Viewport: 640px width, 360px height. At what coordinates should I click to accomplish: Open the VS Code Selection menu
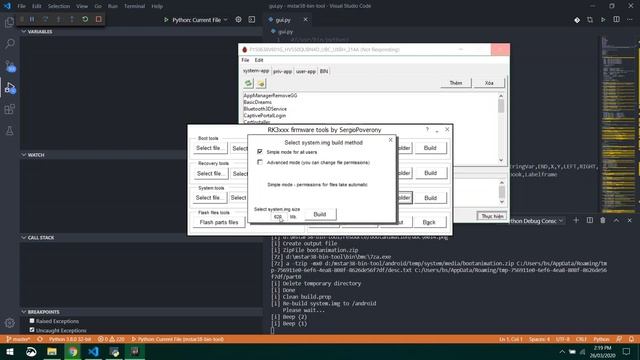click(x=59, y=6)
